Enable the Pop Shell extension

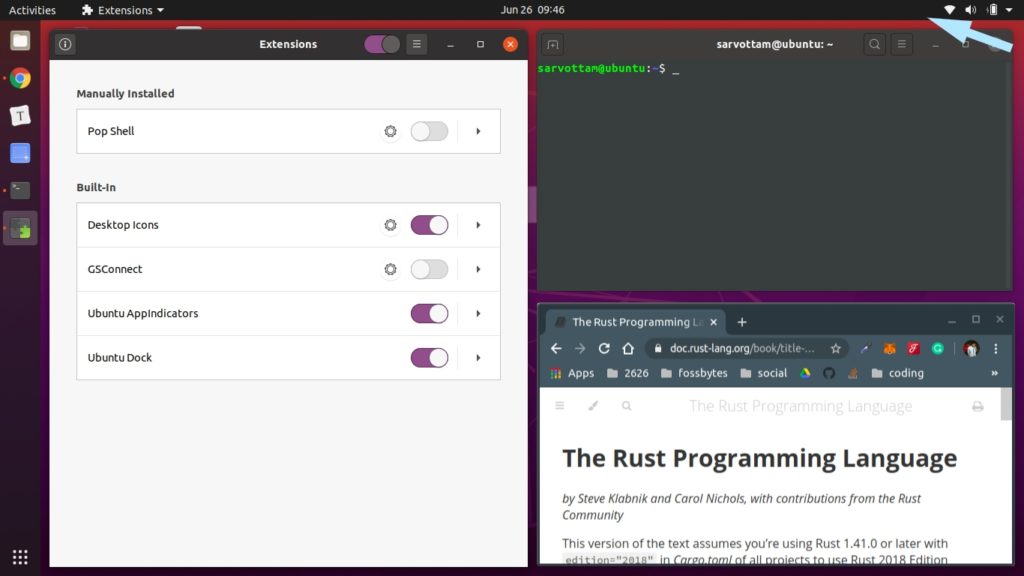(429, 131)
